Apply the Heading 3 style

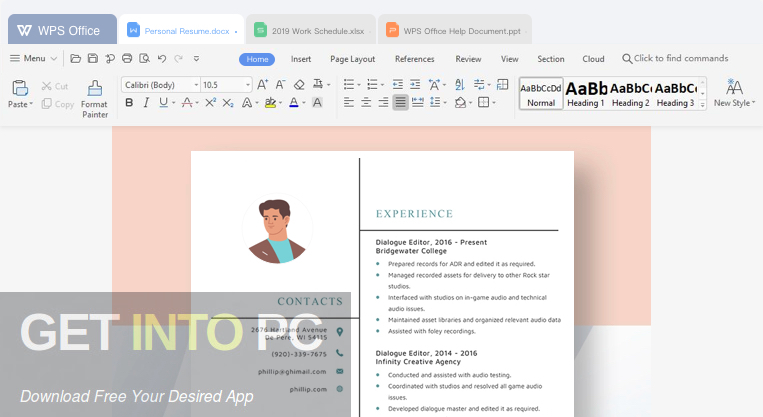[x=675, y=93]
